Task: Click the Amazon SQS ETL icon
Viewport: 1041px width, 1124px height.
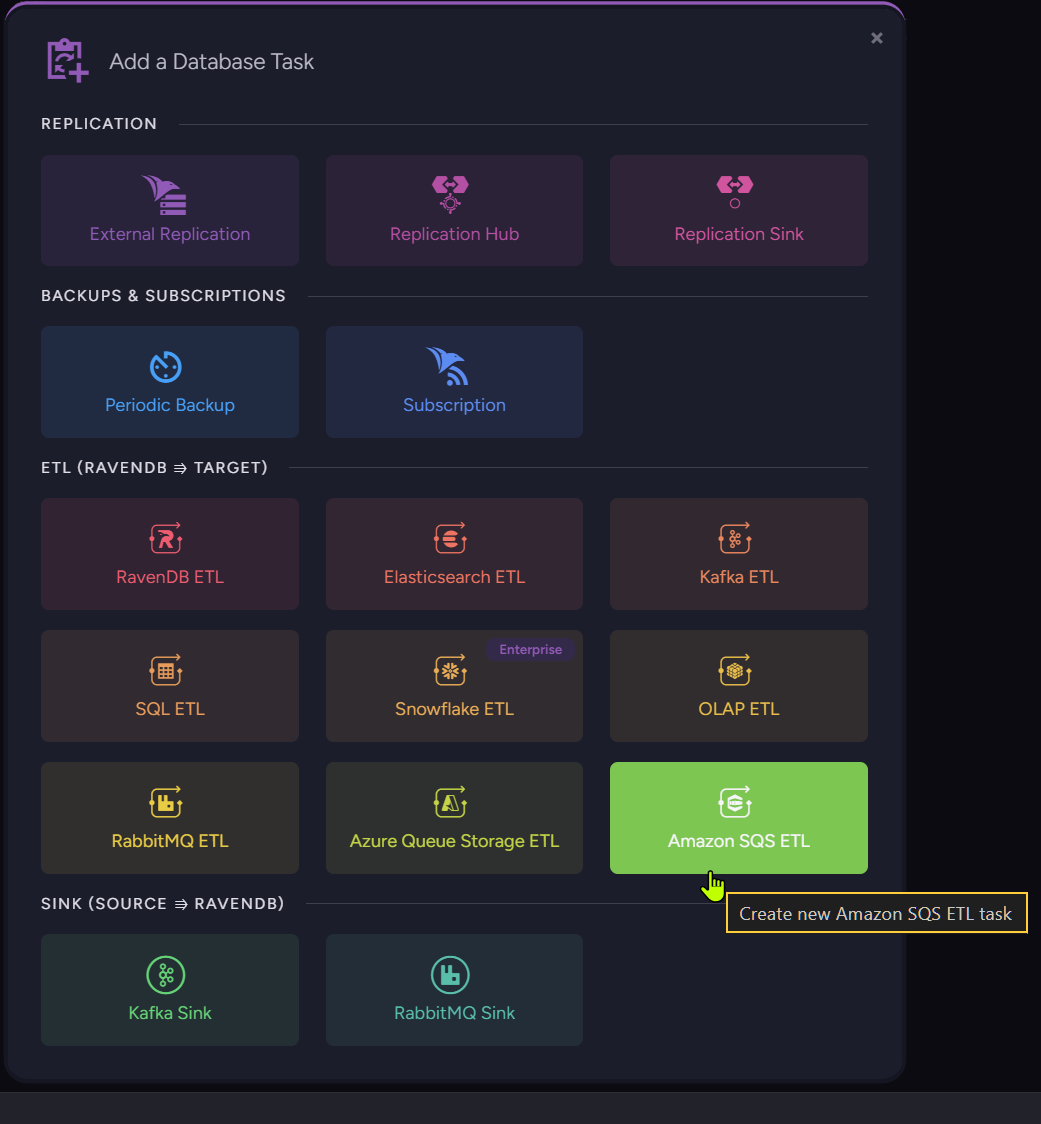Action: [x=735, y=801]
